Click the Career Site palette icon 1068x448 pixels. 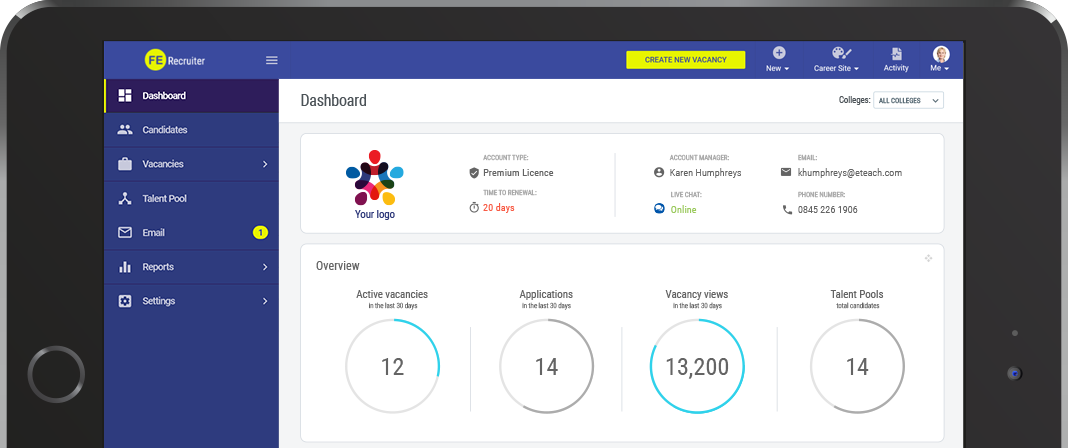tap(842, 53)
